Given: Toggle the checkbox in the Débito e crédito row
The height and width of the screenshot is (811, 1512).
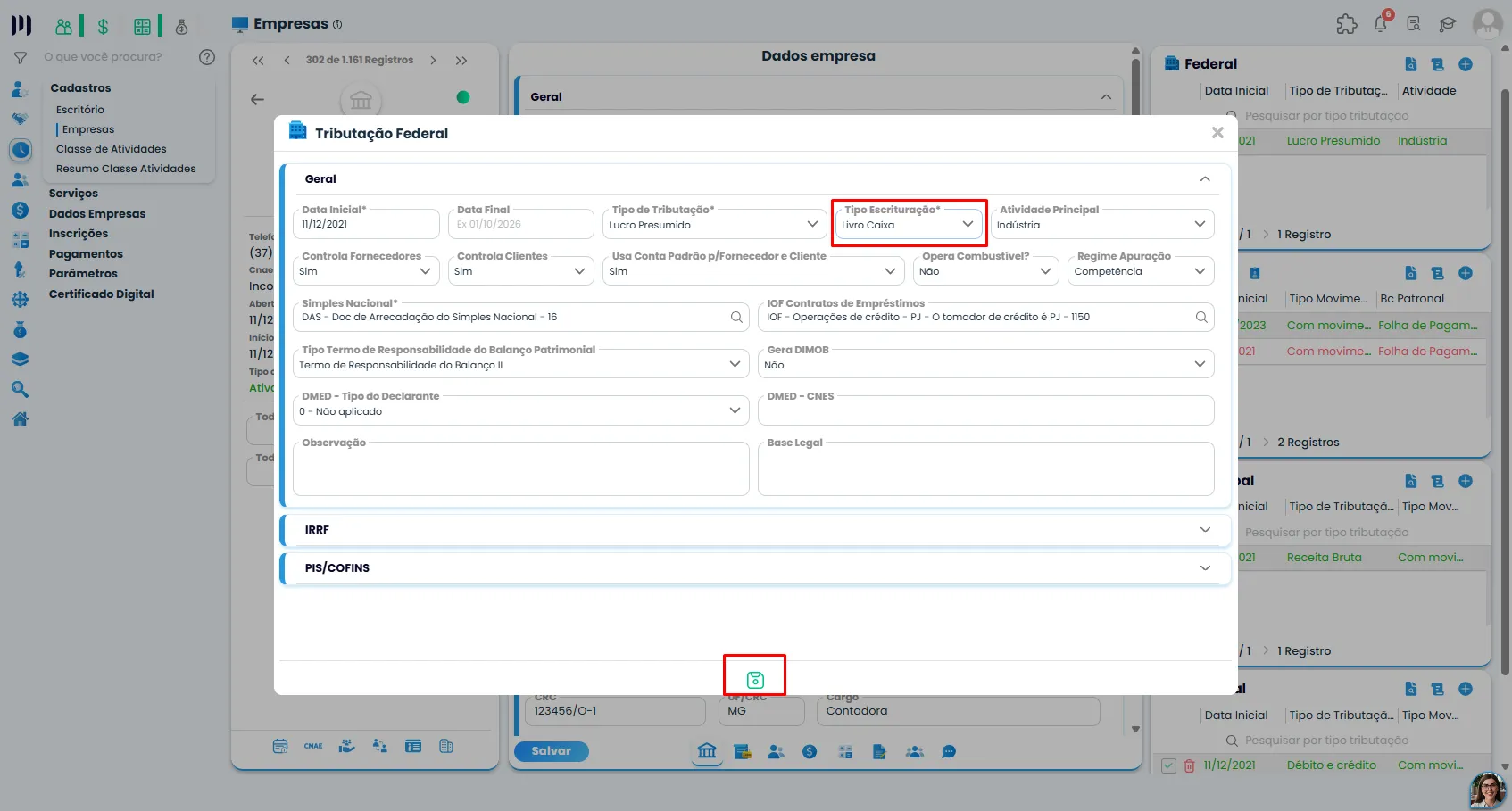Looking at the screenshot, I should click(x=1168, y=765).
